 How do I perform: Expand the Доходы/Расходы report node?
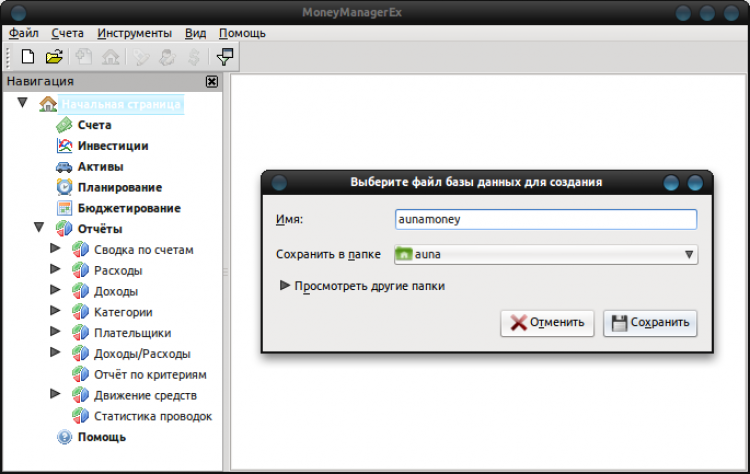pyautogui.click(x=55, y=353)
